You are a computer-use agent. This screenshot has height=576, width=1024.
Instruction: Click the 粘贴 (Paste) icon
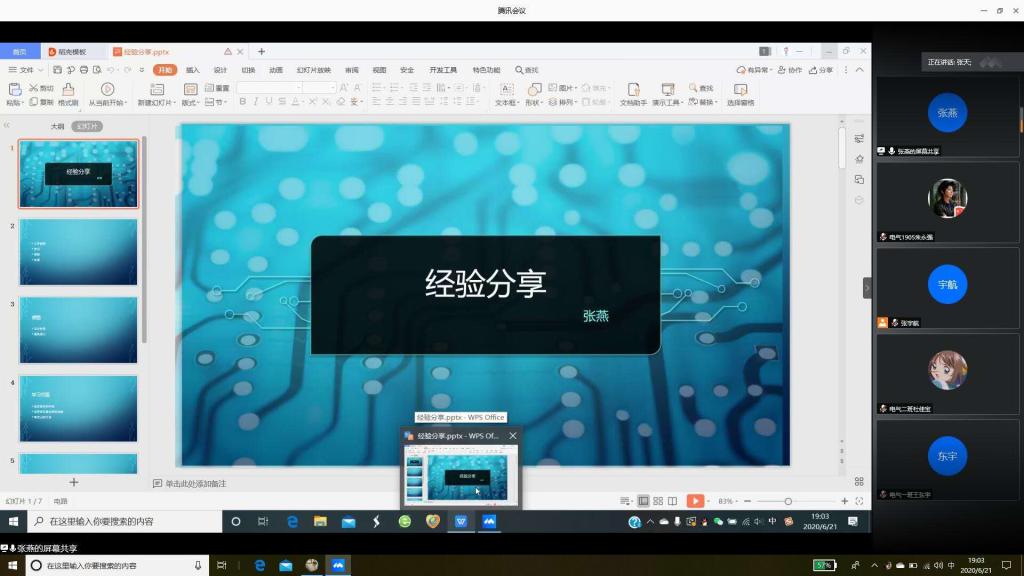tap(14, 90)
